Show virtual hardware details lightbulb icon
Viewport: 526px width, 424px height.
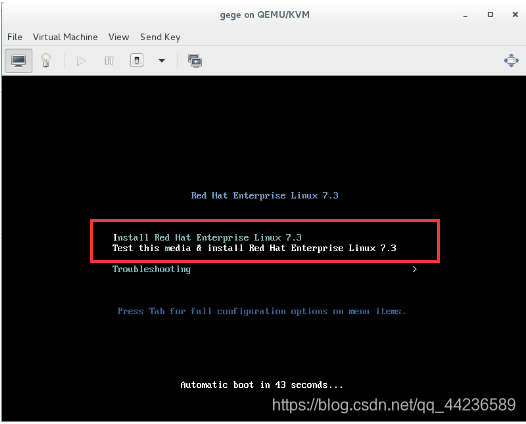pos(46,61)
